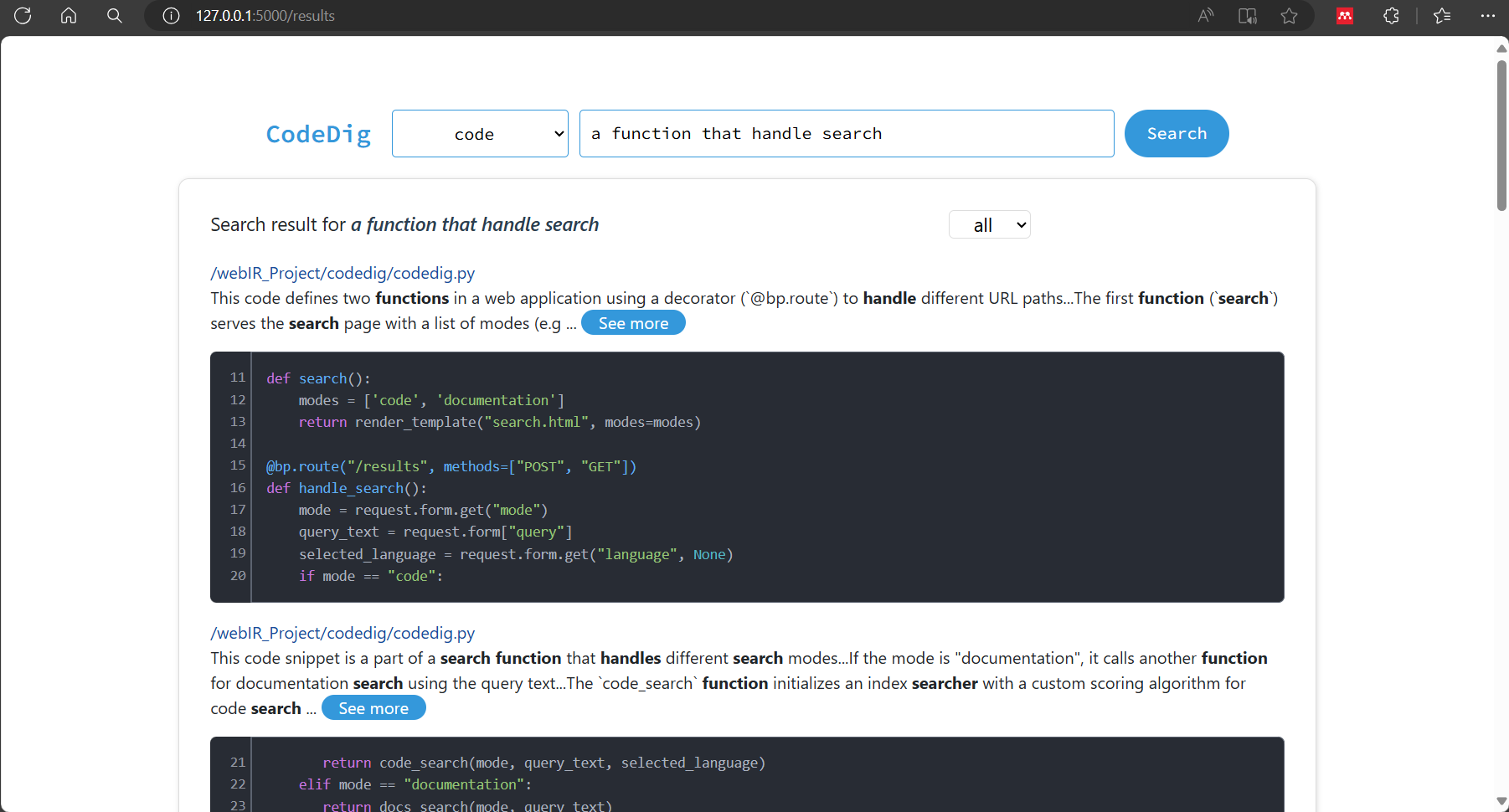Screen dimensions: 1509x812
Task: Open the Extensions puzzle icon
Action: click(x=1391, y=15)
